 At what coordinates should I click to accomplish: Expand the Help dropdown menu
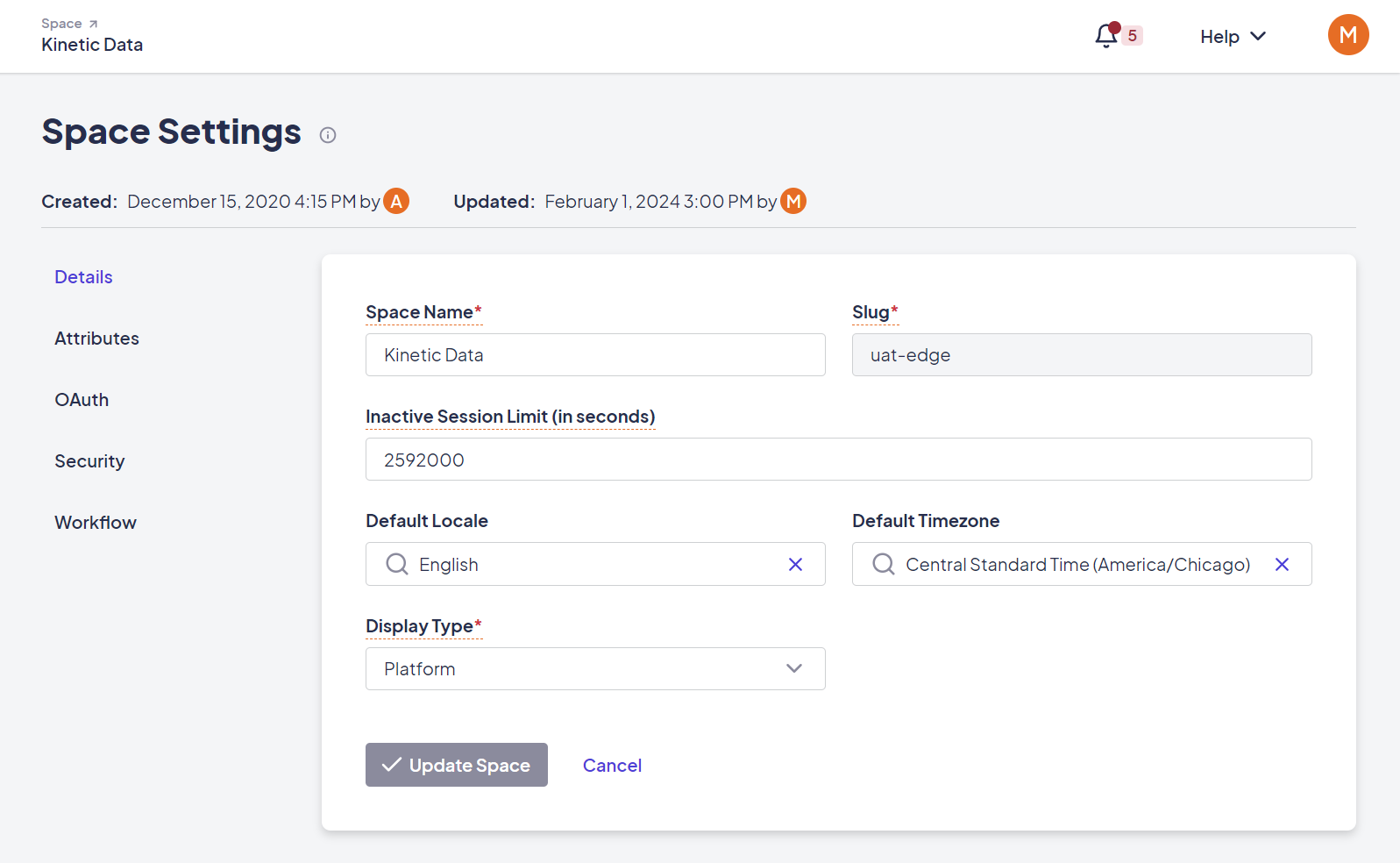1233,36
